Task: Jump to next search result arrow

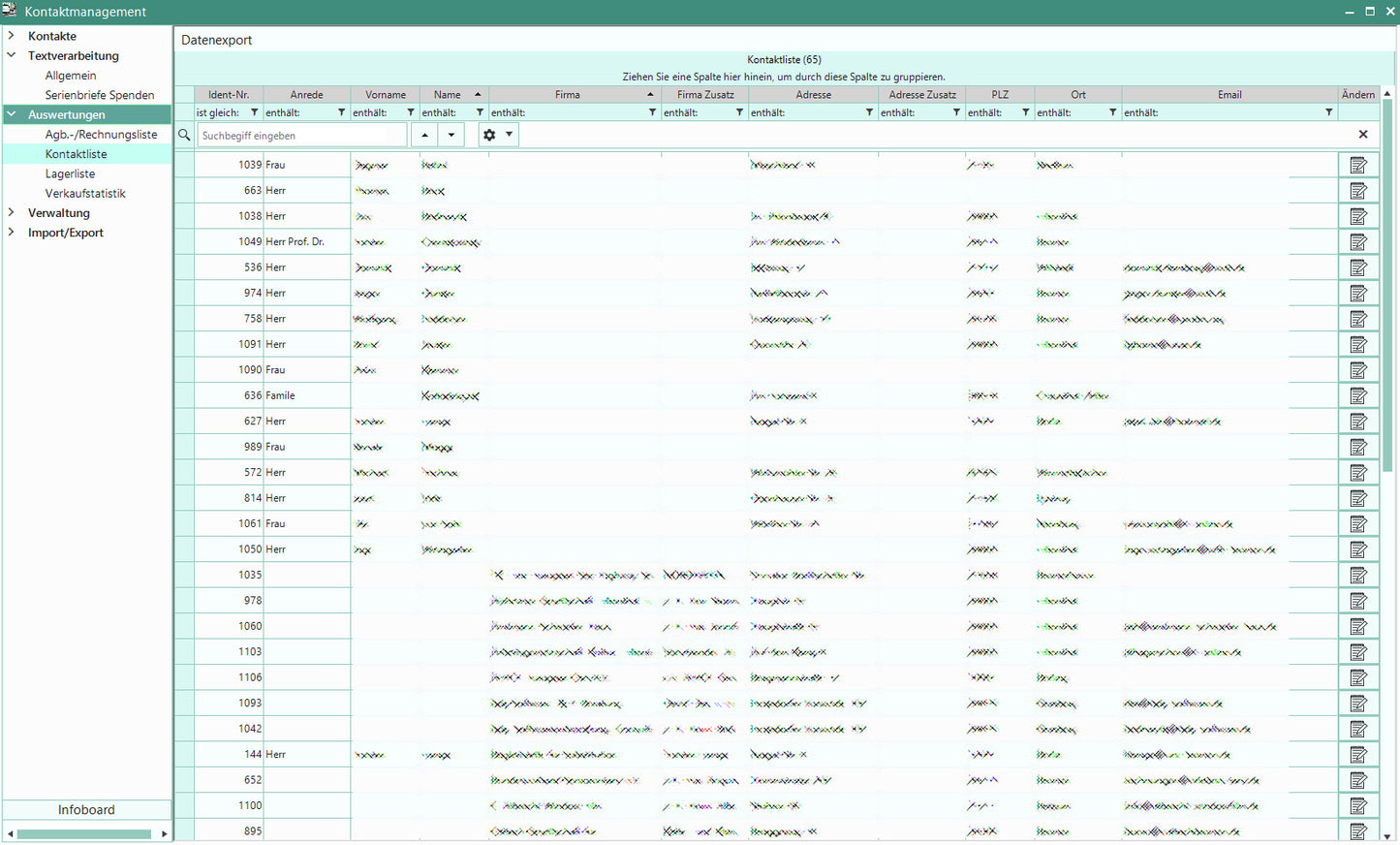Action: tap(451, 136)
